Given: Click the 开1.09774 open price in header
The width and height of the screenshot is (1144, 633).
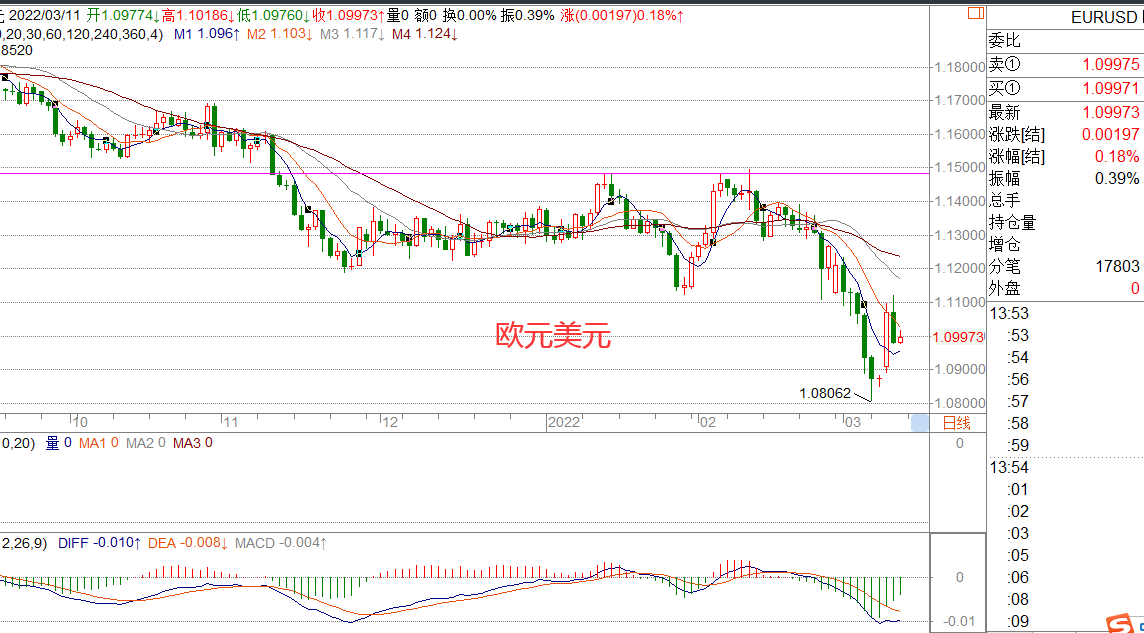Looking at the screenshot, I should pyautogui.click(x=123, y=15).
